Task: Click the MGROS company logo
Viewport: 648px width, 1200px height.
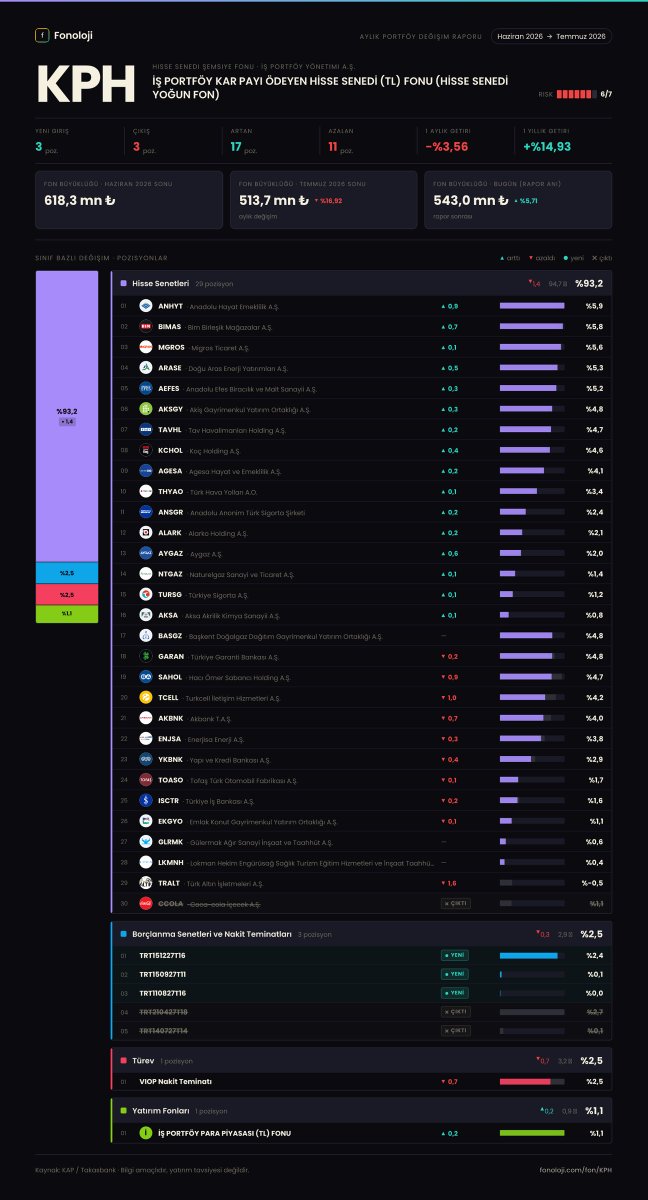Action: point(145,347)
